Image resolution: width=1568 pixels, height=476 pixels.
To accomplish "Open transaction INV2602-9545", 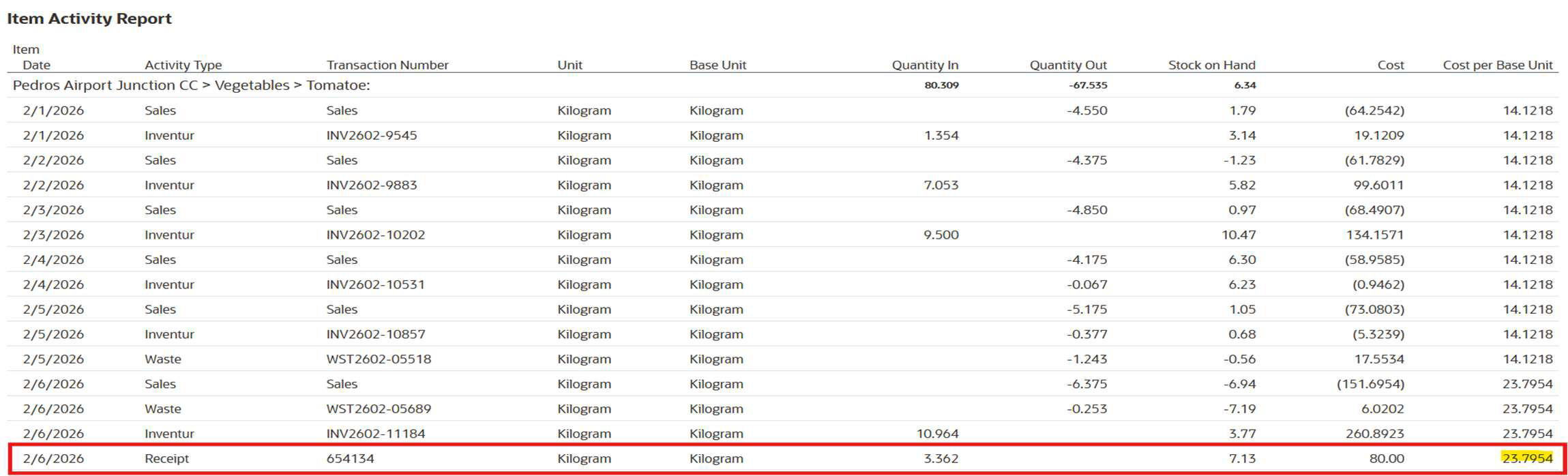I will tap(371, 135).
